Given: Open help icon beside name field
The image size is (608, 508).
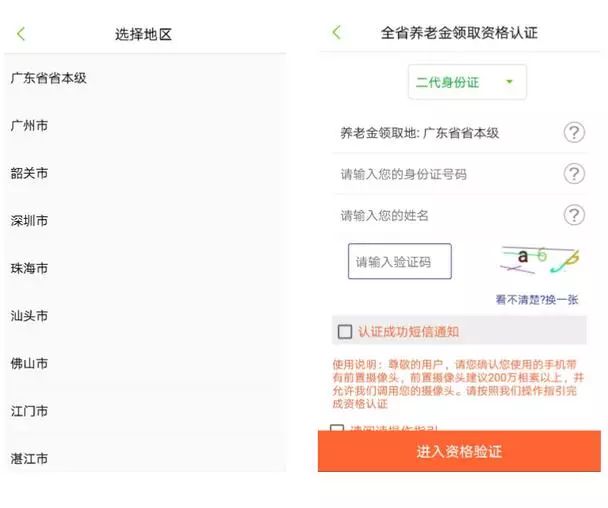Looking at the screenshot, I should click(574, 215).
